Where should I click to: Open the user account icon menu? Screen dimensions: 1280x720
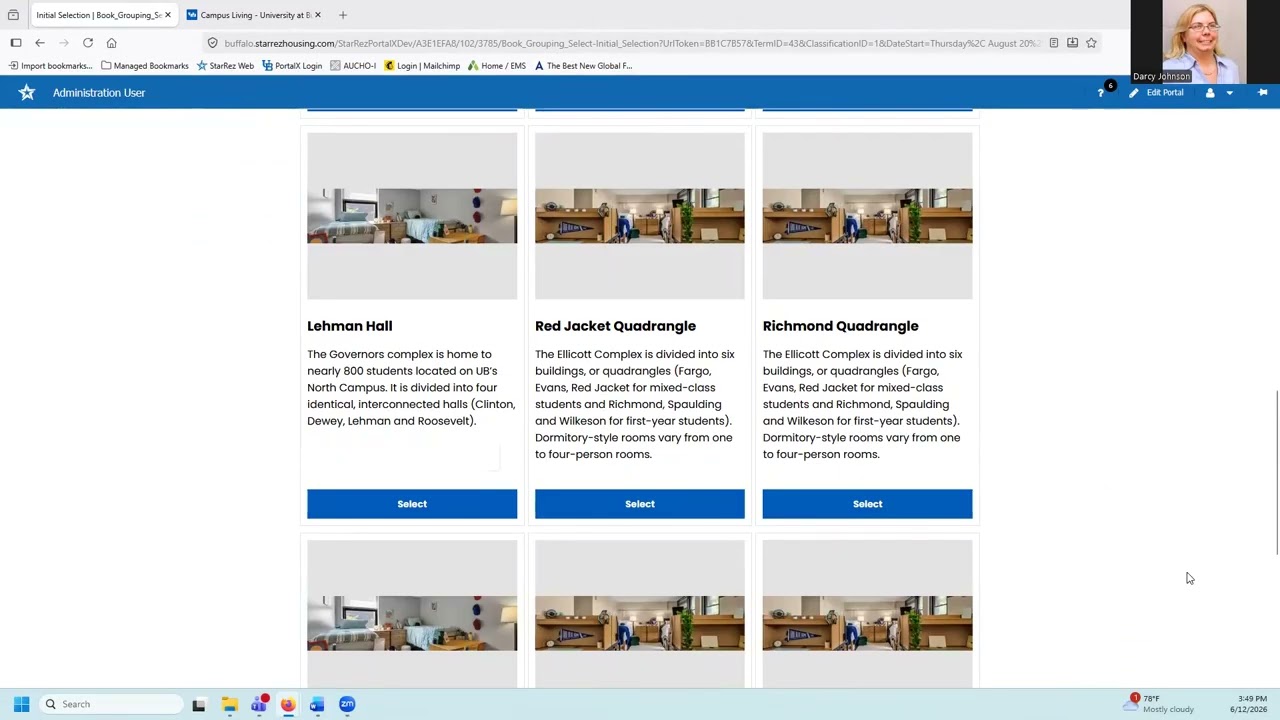click(1210, 93)
